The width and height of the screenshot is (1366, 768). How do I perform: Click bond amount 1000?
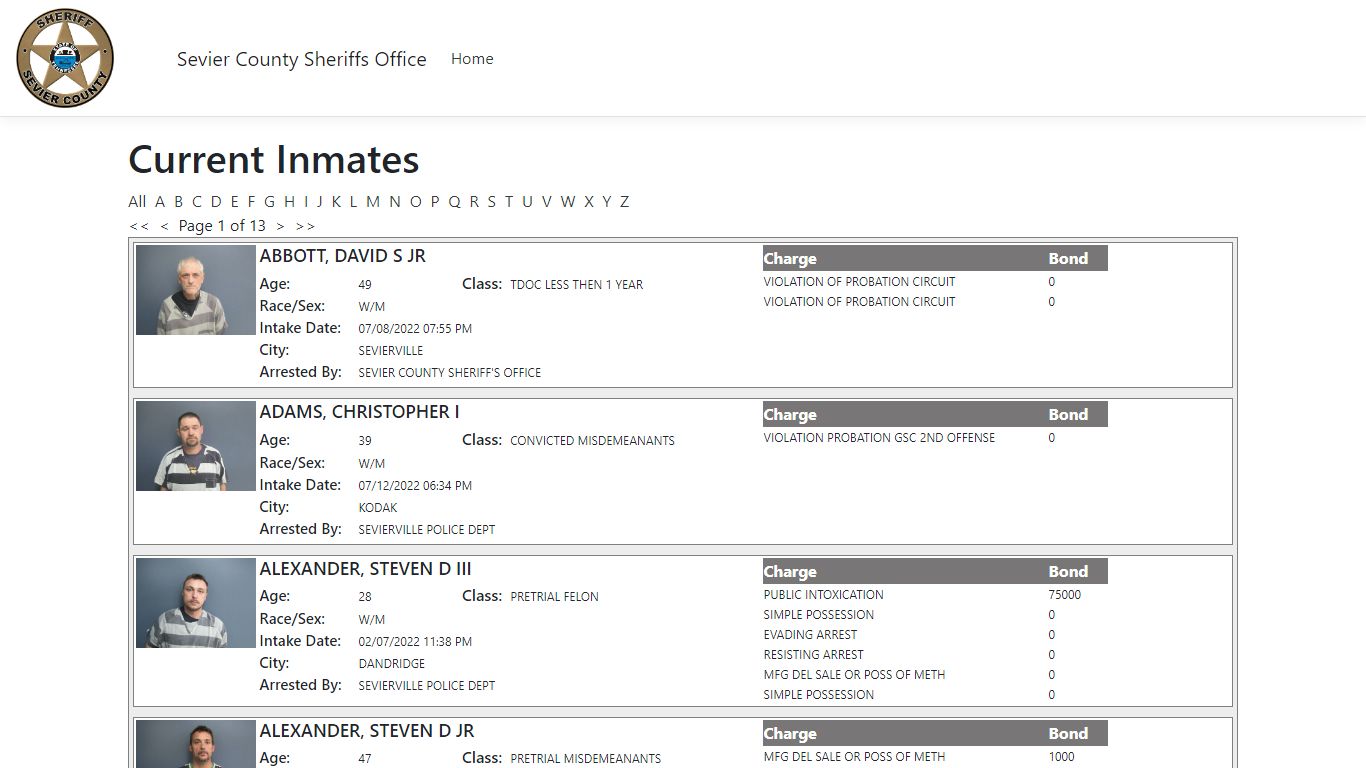(x=1062, y=757)
